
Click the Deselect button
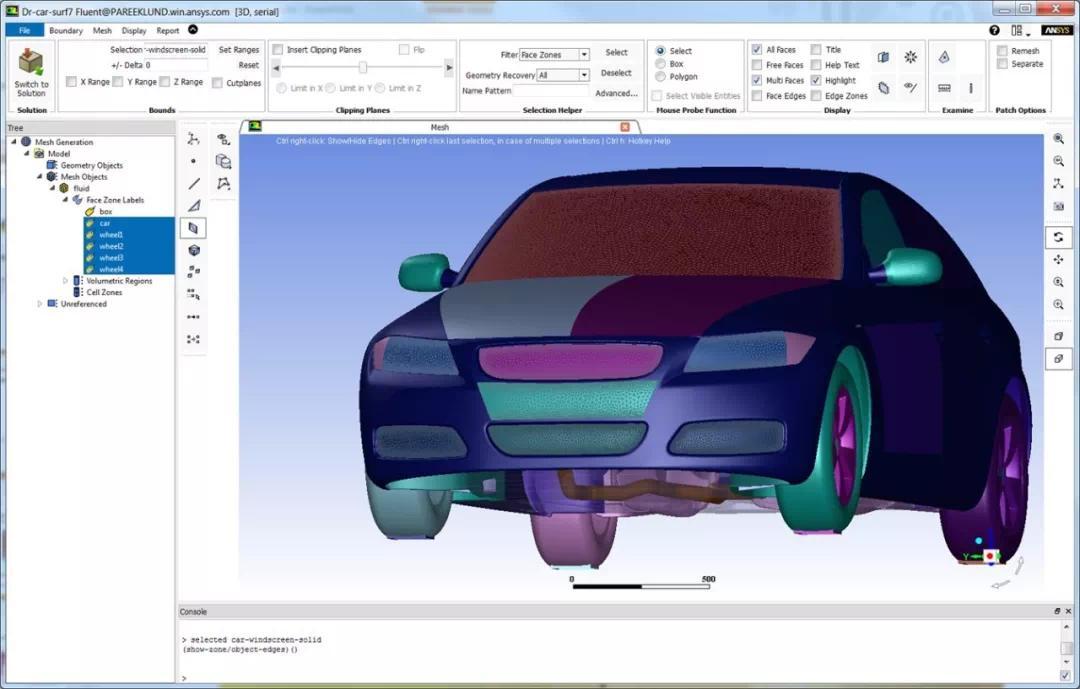point(616,72)
